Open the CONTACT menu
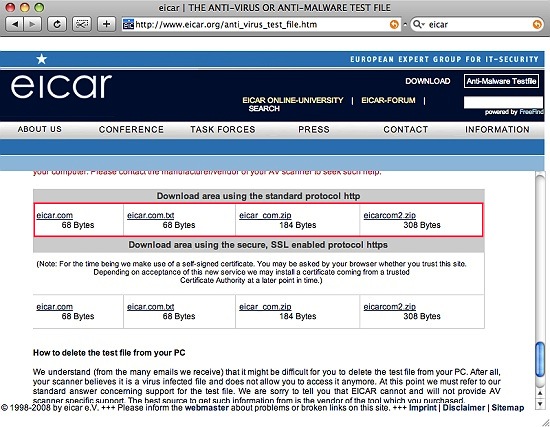The image size is (550, 427). [x=405, y=129]
